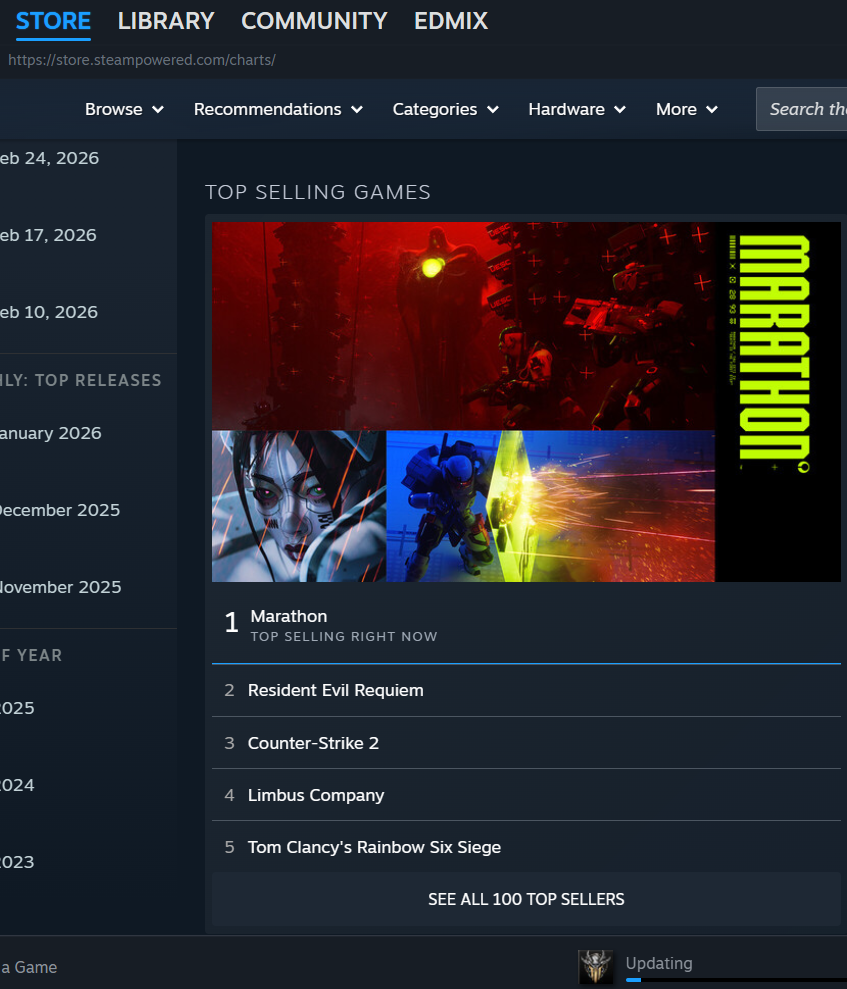The width and height of the screenshot is (847, 989).
Task: Click the download progress bar under Updating
Action: tap(735, 980)
